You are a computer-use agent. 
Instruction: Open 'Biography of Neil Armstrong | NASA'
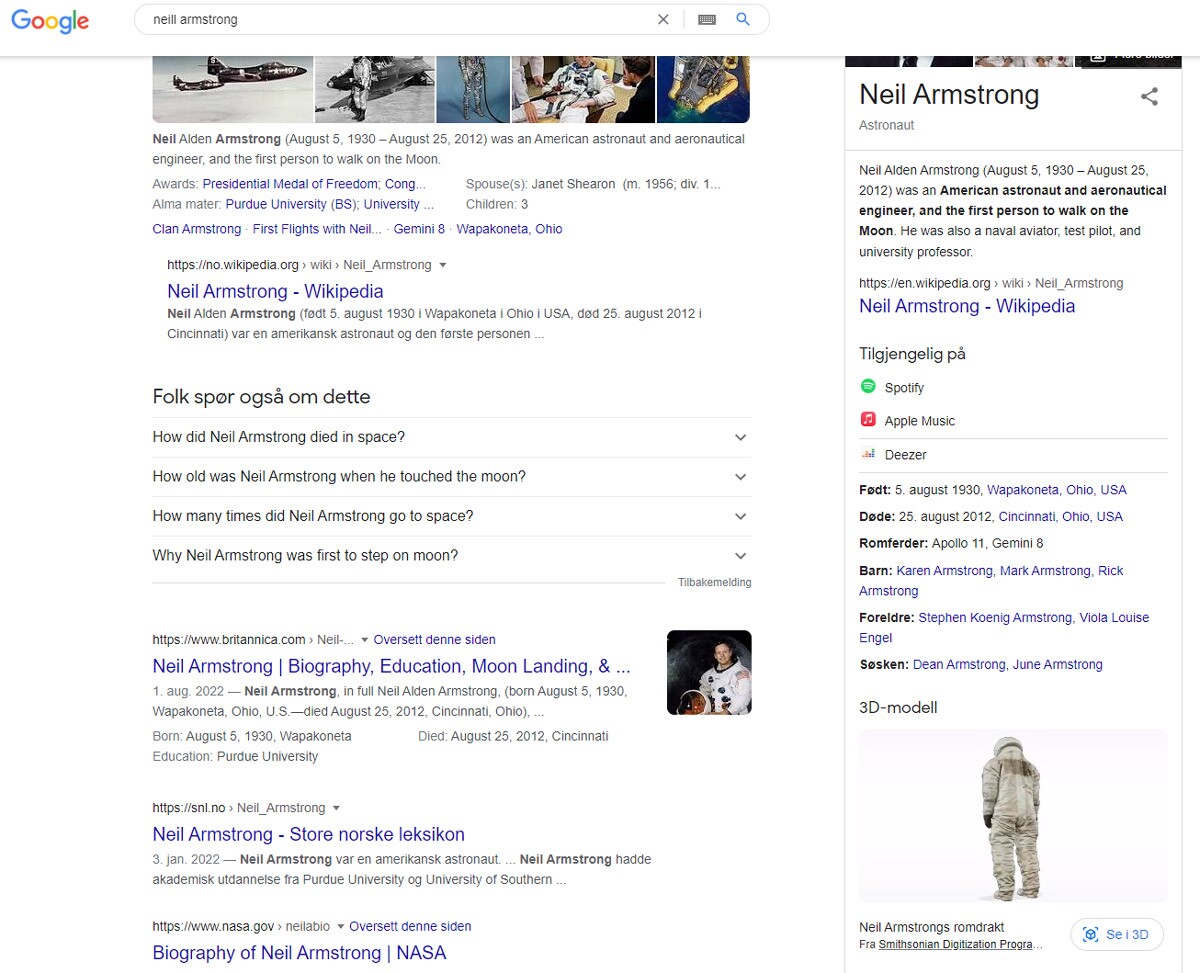[x=298, y=953]
